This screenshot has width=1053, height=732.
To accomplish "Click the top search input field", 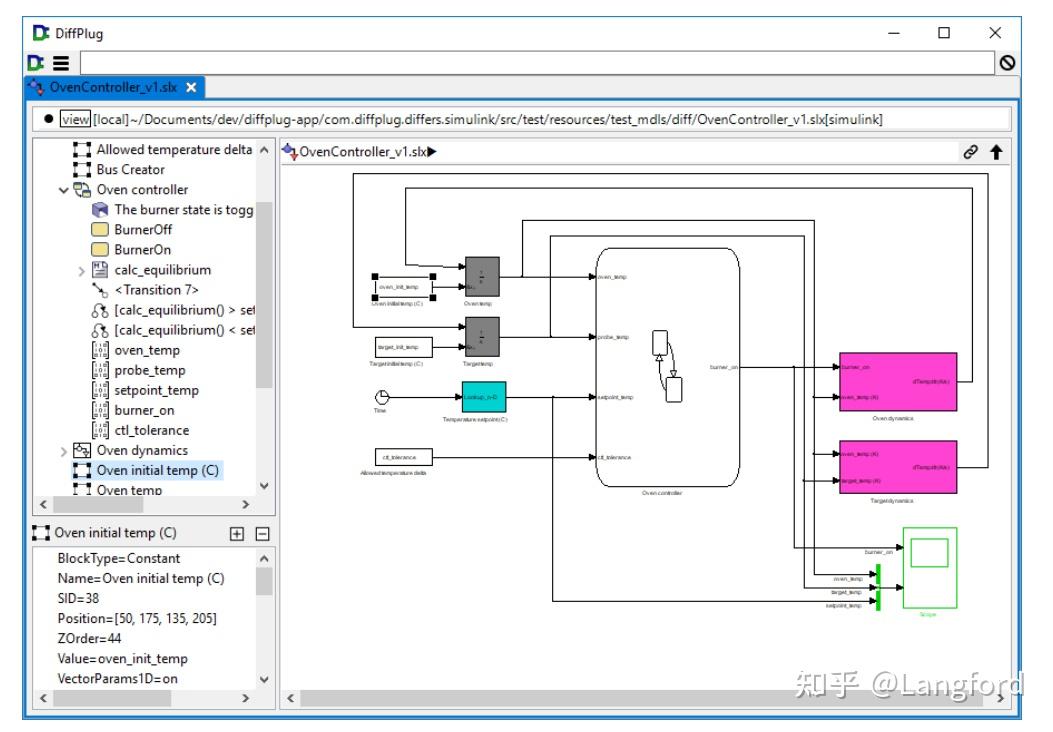I will (537, 63).
